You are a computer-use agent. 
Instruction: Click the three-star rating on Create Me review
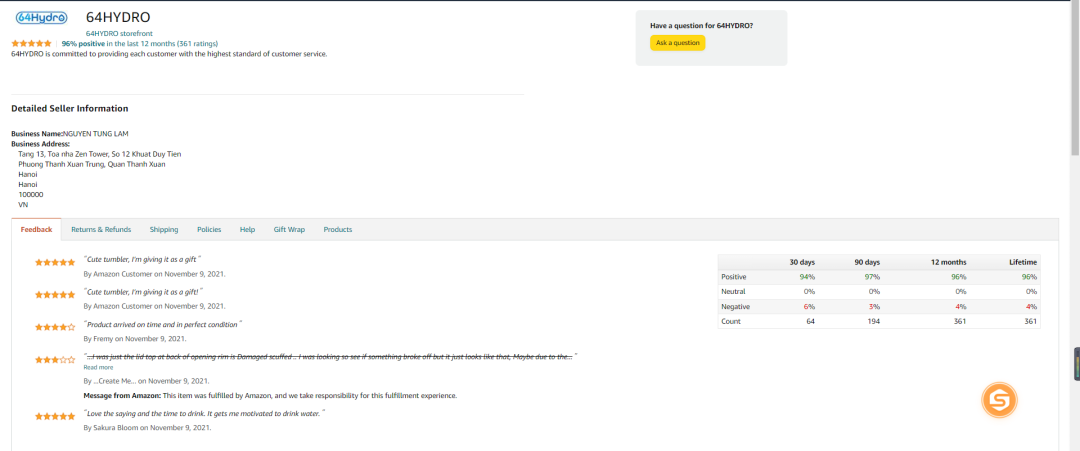[55, 359]
